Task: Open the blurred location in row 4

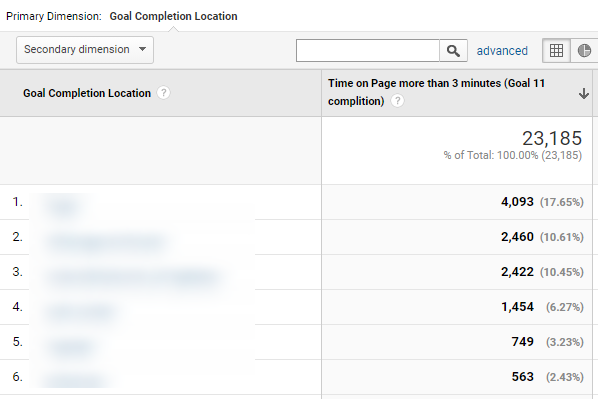Action: 80,312
